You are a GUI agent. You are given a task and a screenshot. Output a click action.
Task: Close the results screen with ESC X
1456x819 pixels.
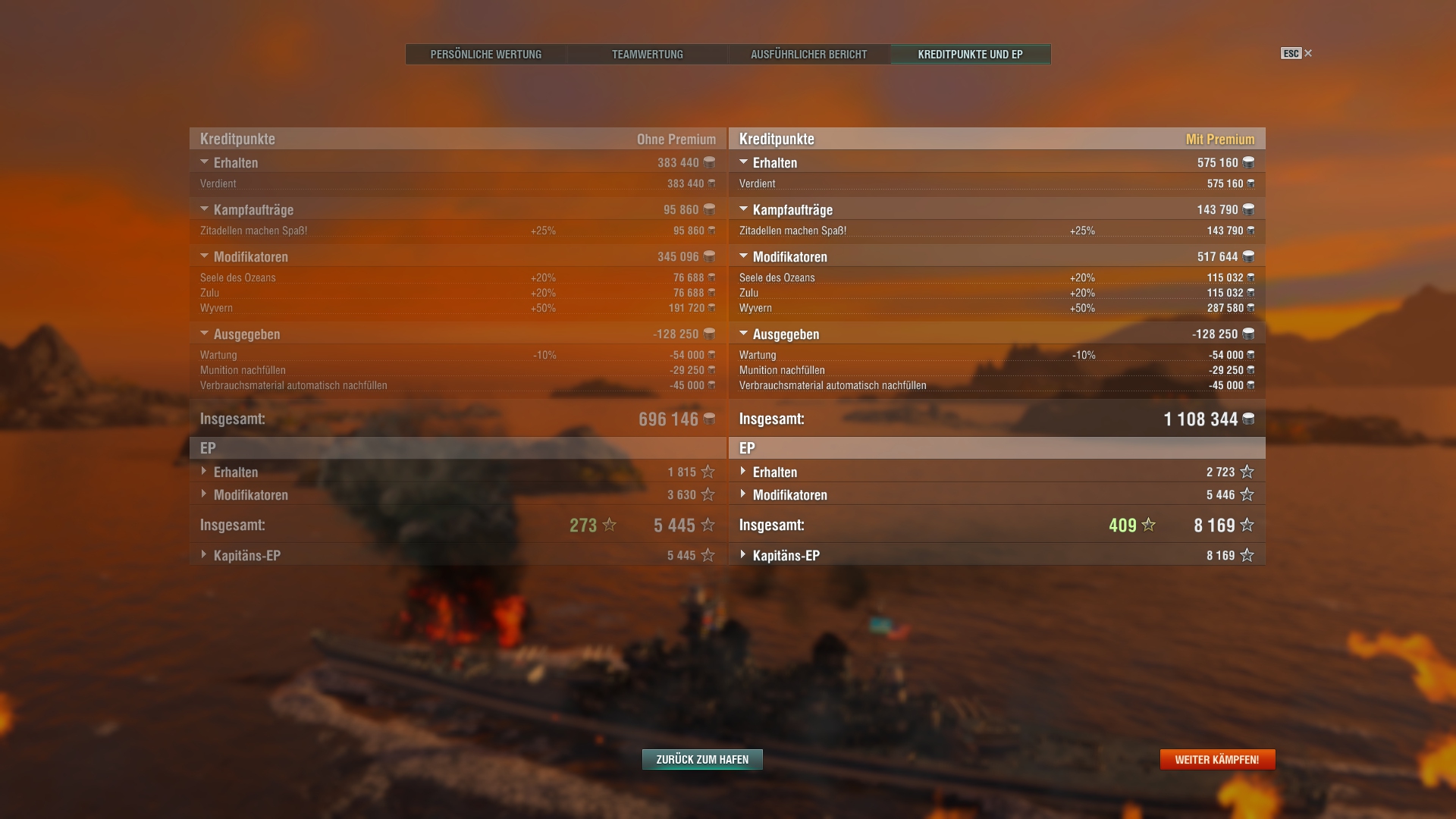(x=1297, y=53)
